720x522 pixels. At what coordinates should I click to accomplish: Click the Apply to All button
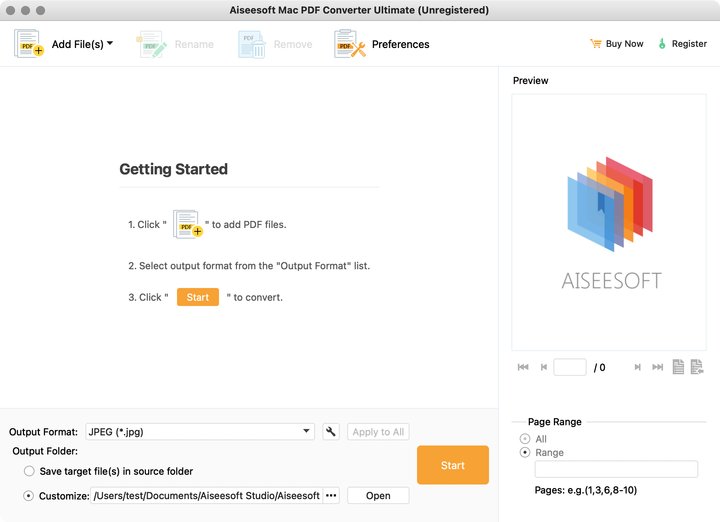tap(378, 432)
